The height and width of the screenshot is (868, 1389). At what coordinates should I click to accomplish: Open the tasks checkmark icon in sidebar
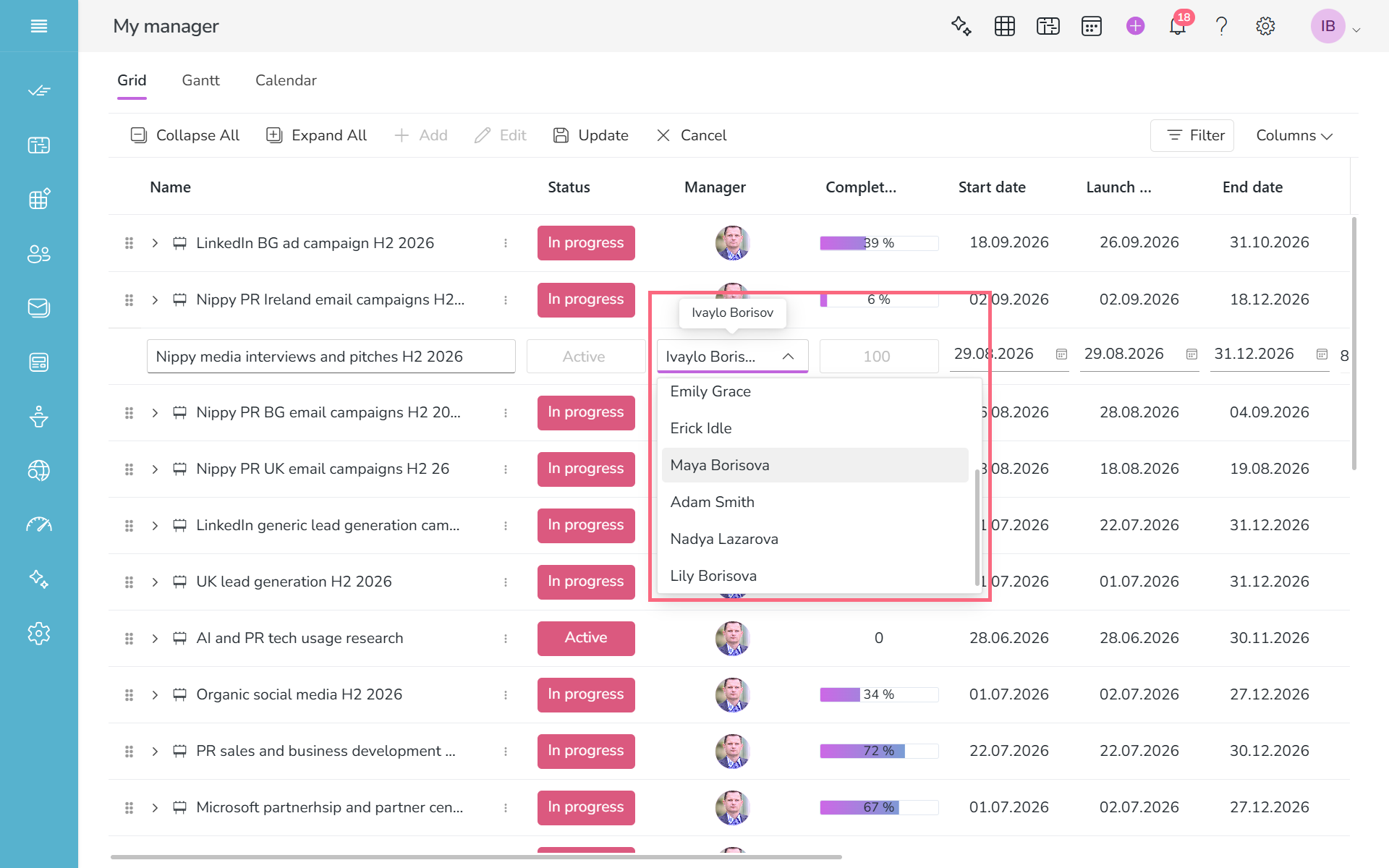[x=39, y=91]
